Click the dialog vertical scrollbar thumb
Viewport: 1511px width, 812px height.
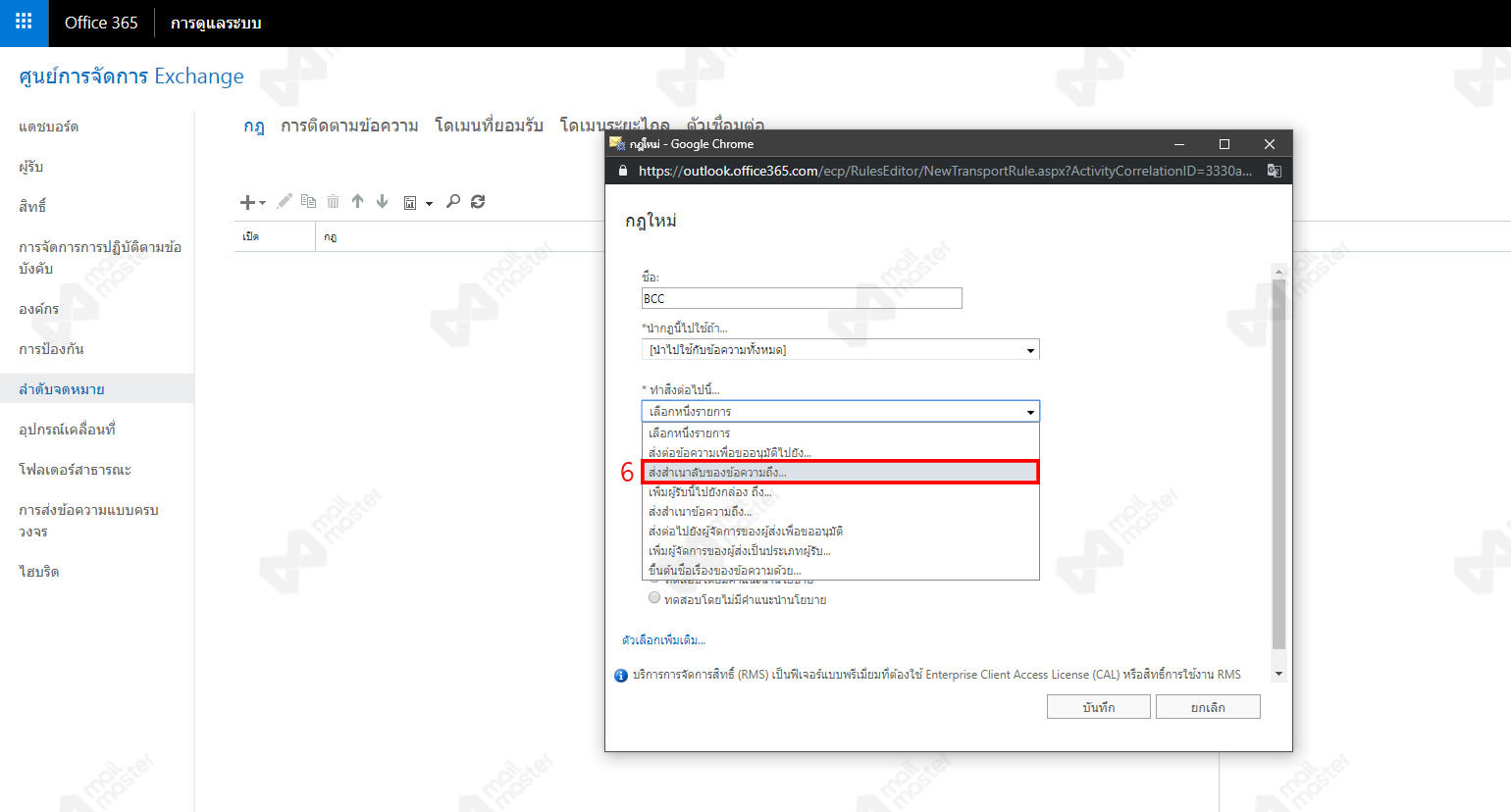1278,463
